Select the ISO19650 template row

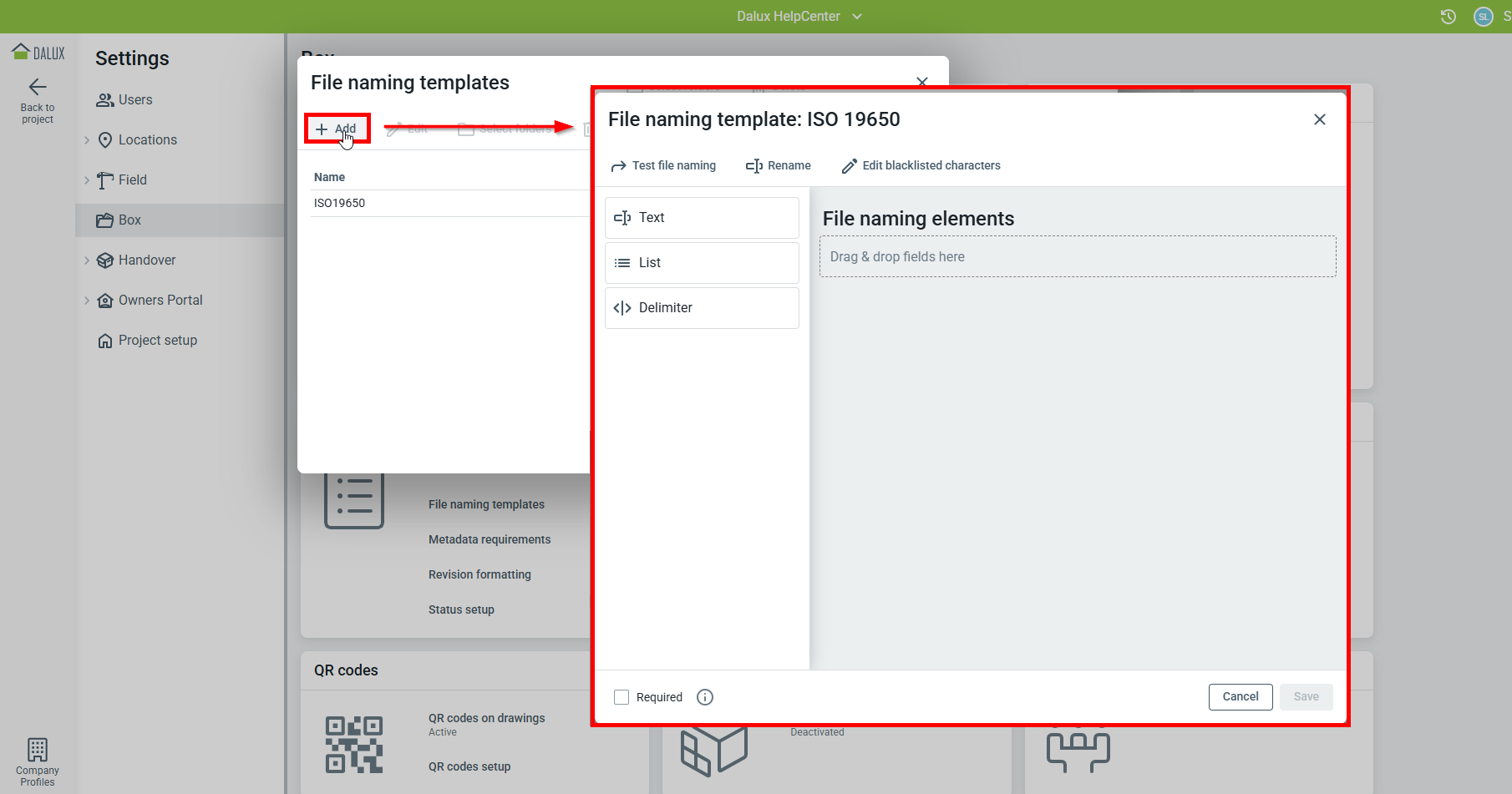pos(340,203)
